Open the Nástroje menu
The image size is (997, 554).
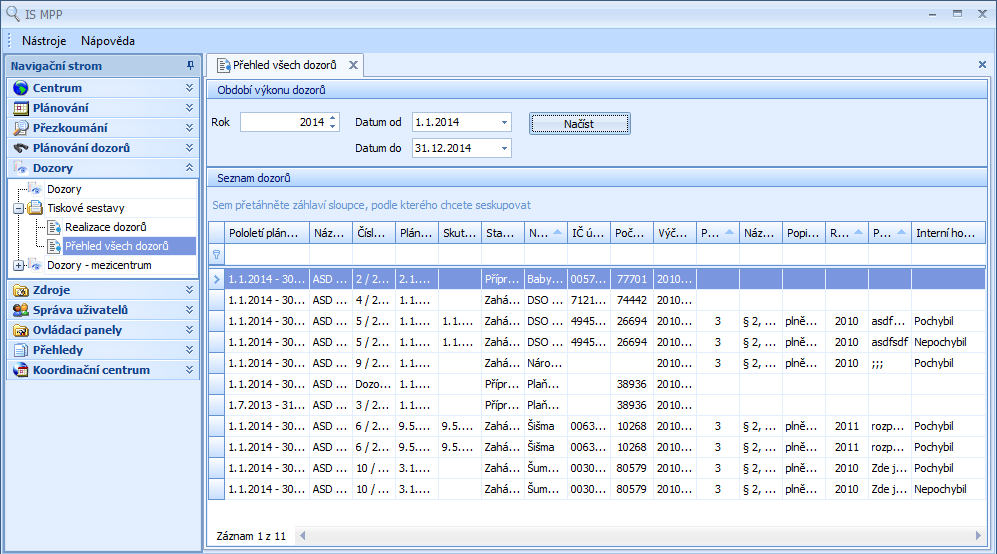click(x=44, y=41)
